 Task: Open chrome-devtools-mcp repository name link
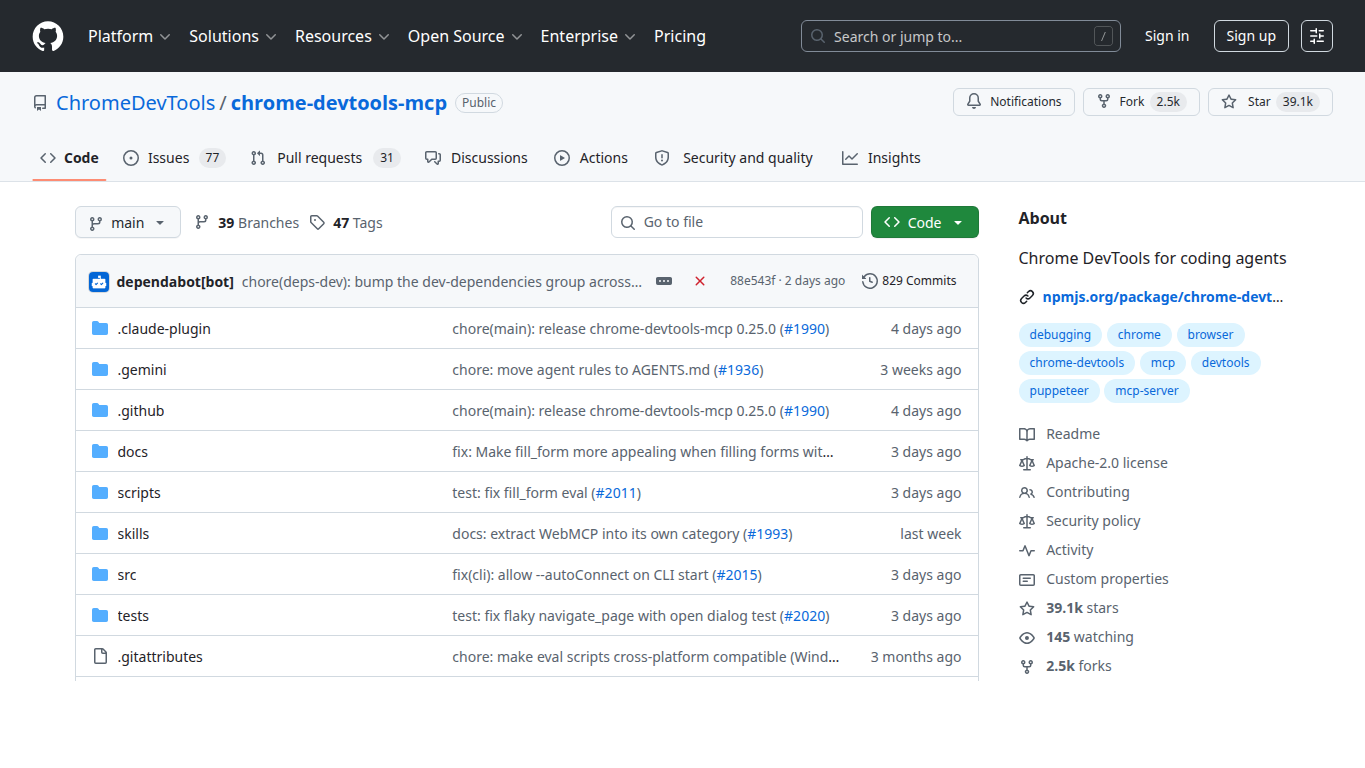[339, 103]
